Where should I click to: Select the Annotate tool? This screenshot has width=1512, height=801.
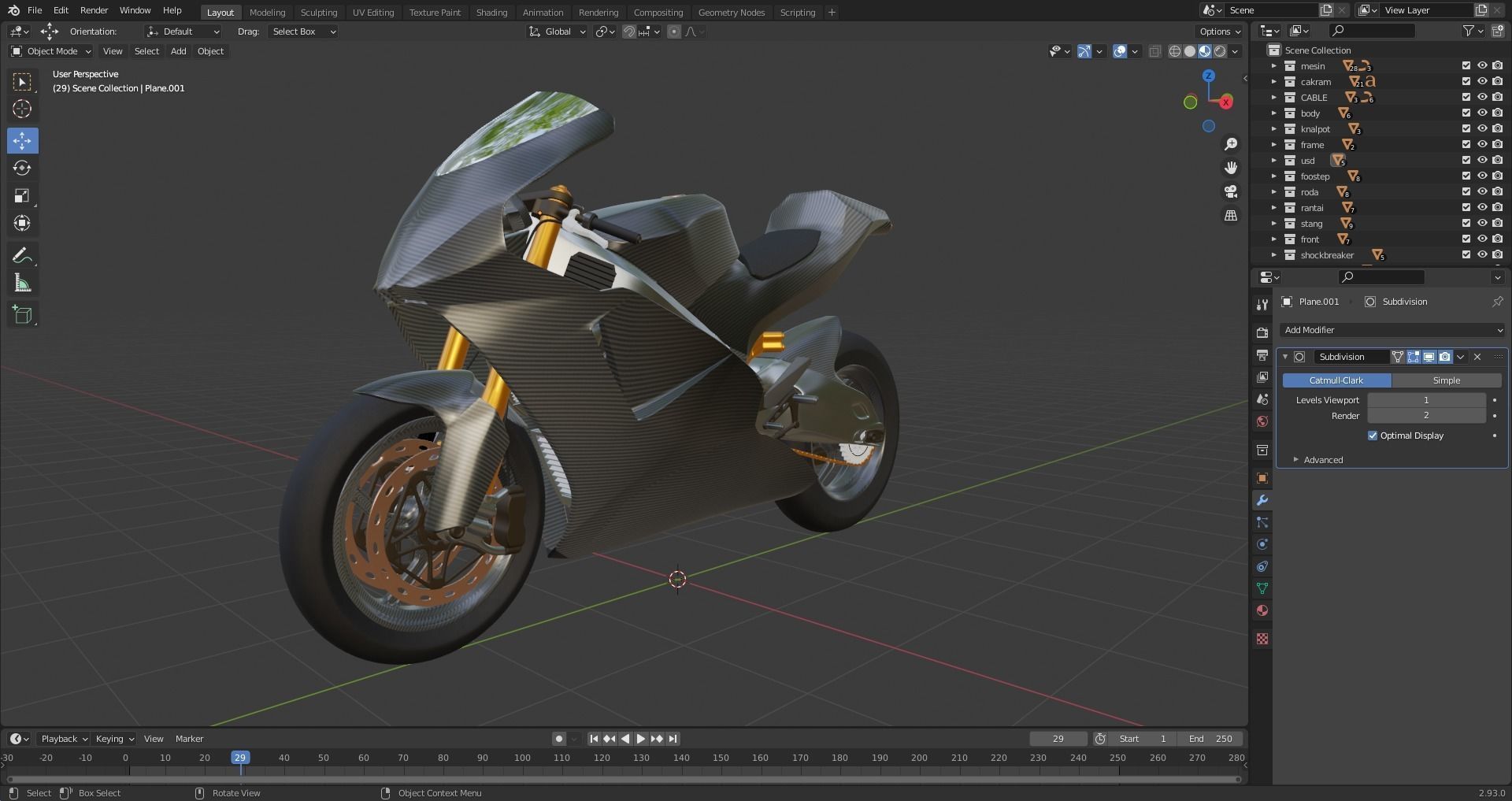(22, 256)
